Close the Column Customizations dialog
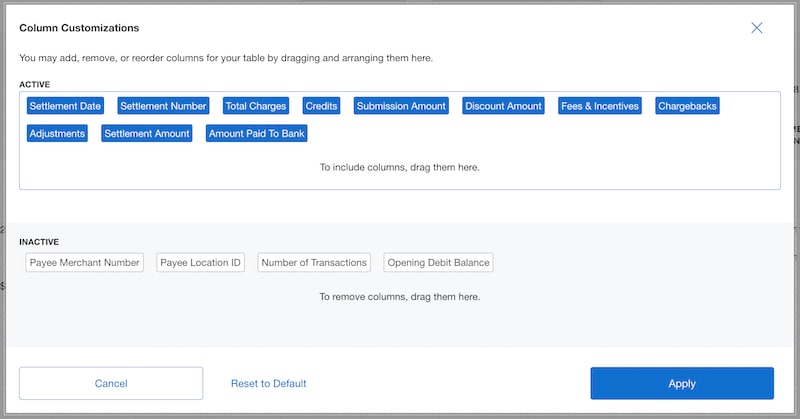 757,28
